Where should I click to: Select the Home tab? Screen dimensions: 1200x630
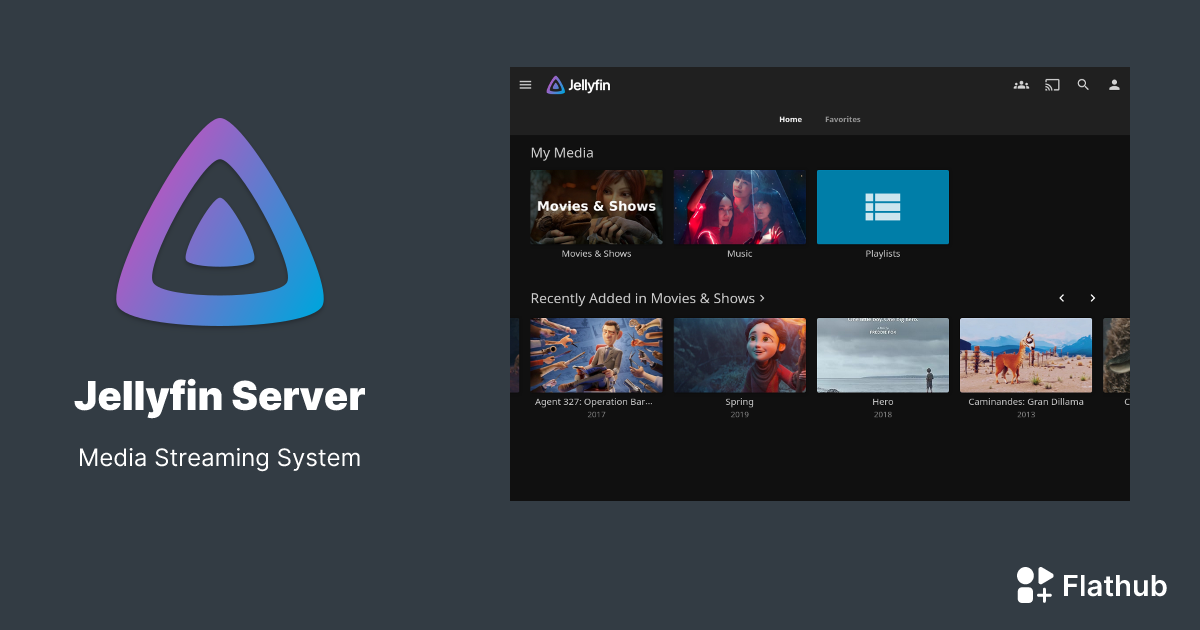point(790,119)
